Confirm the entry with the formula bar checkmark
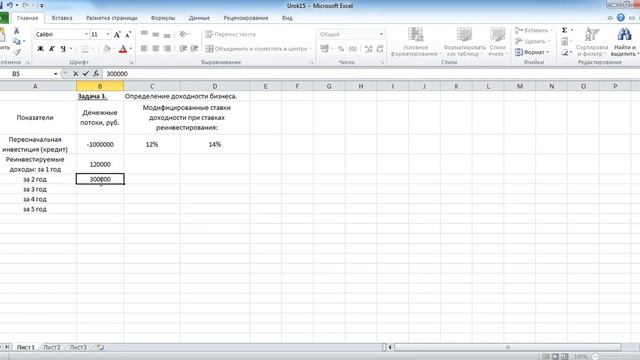 86,74
